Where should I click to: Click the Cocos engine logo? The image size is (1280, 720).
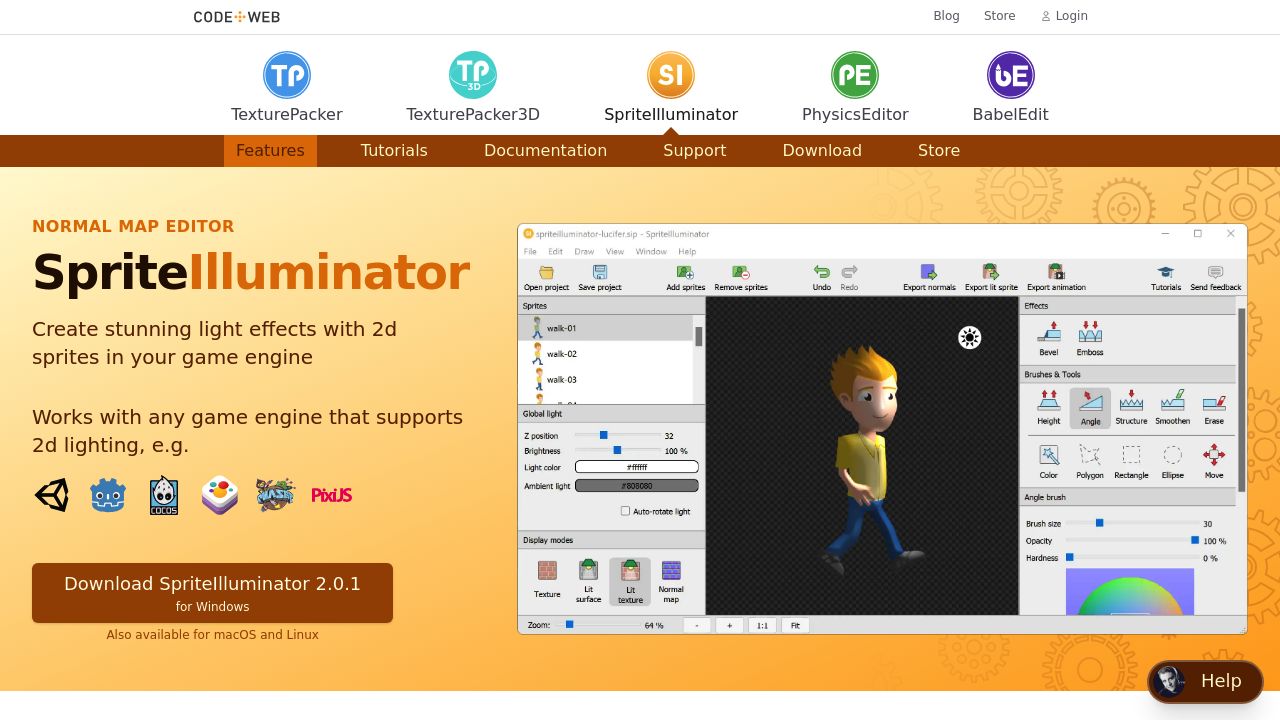164,495
